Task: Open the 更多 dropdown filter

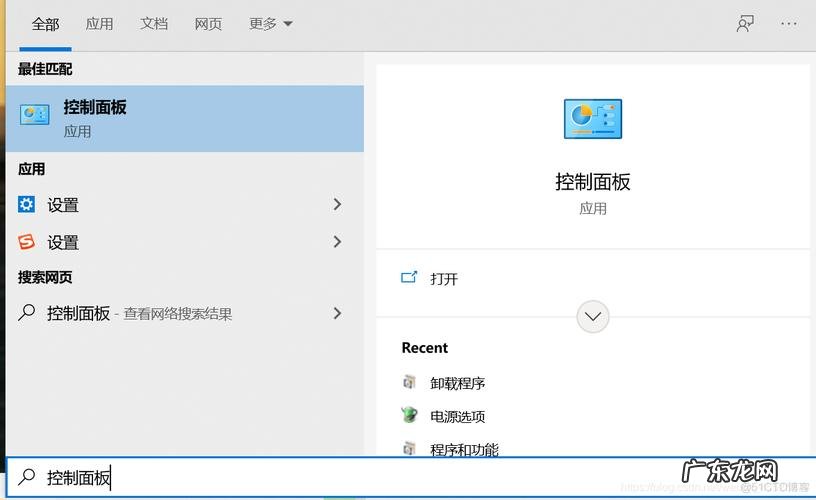Action: (271, 24)
